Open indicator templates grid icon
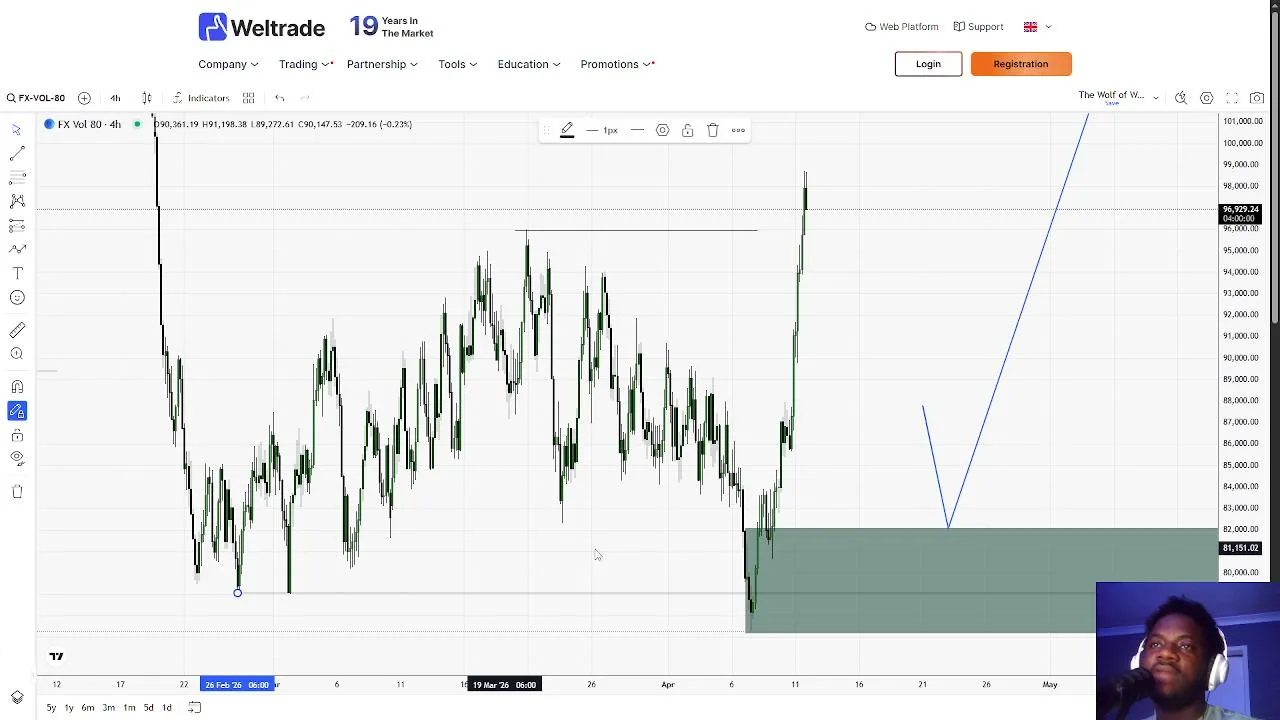Image resolution: width=1280 pixels, height=720 pixels. point(248,98)
